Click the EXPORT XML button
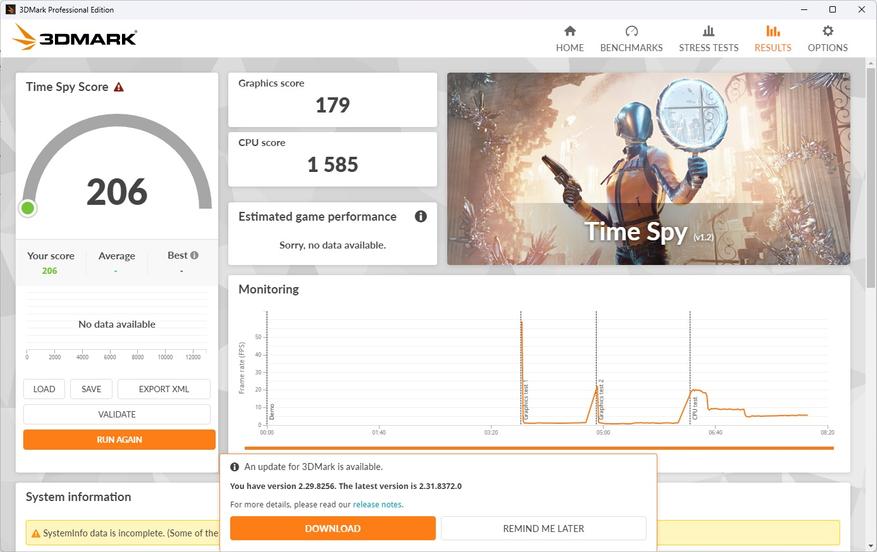This screenshot has width=877, height=552. point(164,389)
